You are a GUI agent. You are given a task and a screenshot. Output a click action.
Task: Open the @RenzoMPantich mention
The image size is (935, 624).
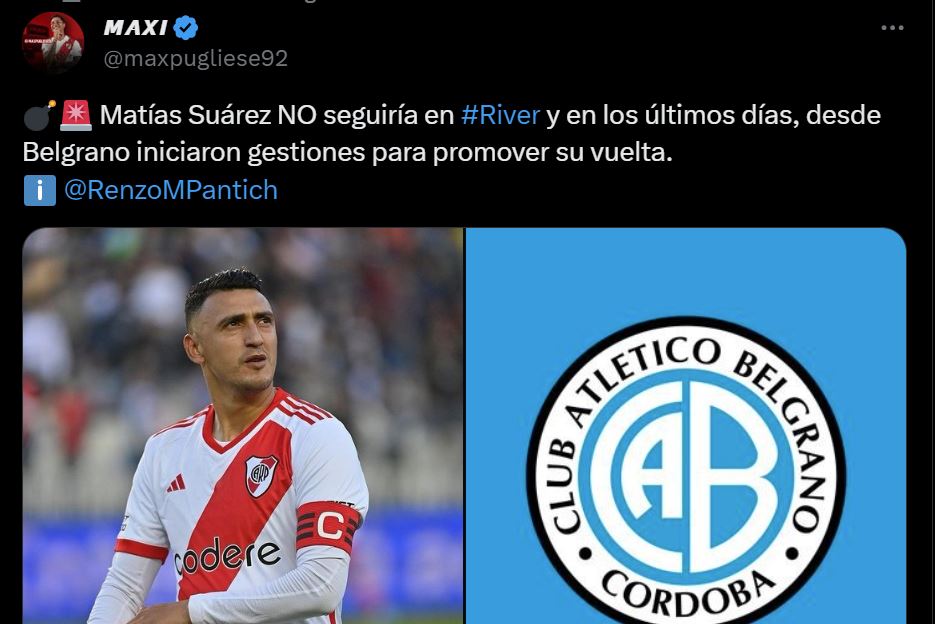point(171,190)
